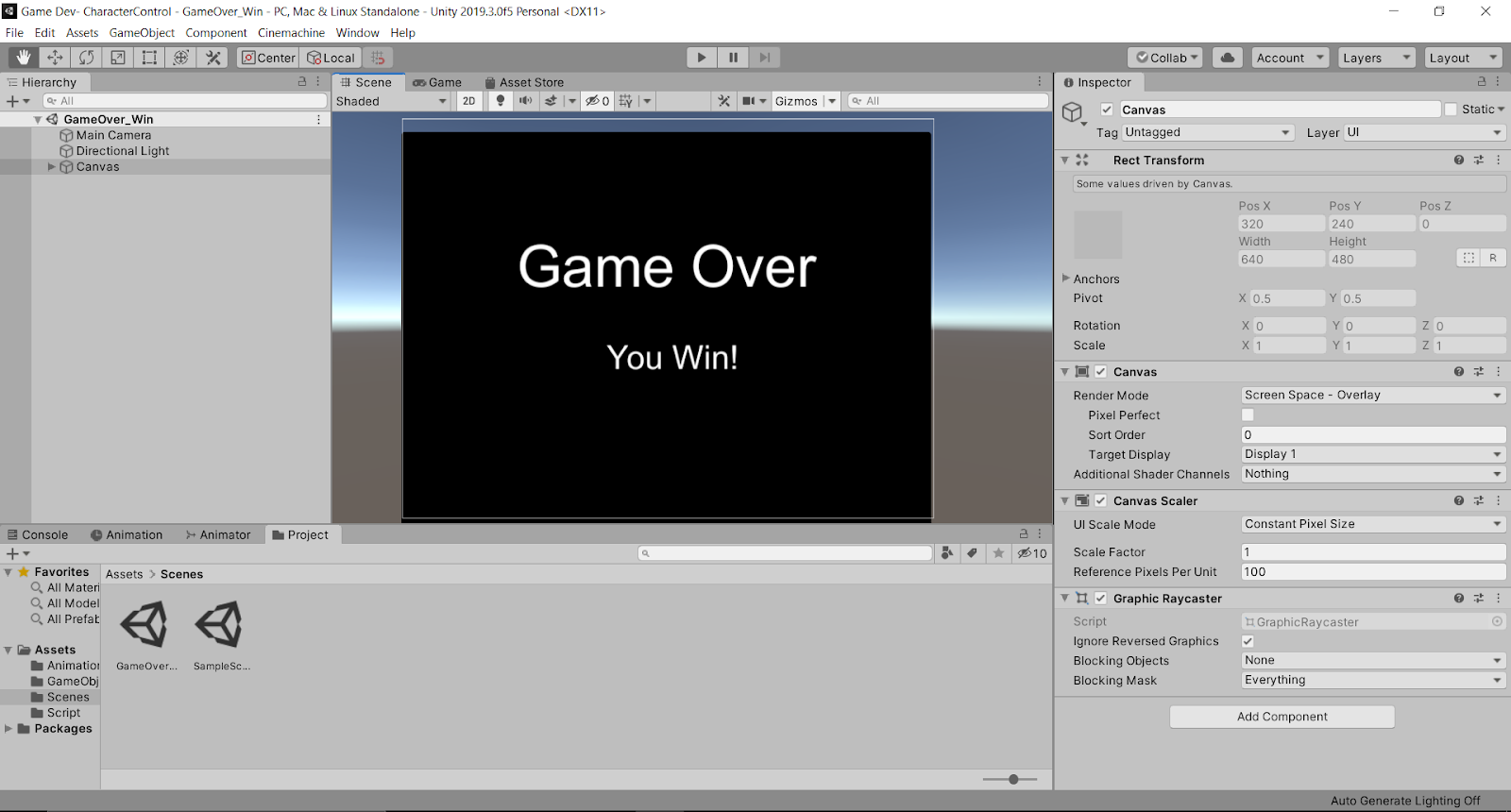Toggle scene effects icon
Viewport: 1511px width, 812px height.
pos(551,101)
